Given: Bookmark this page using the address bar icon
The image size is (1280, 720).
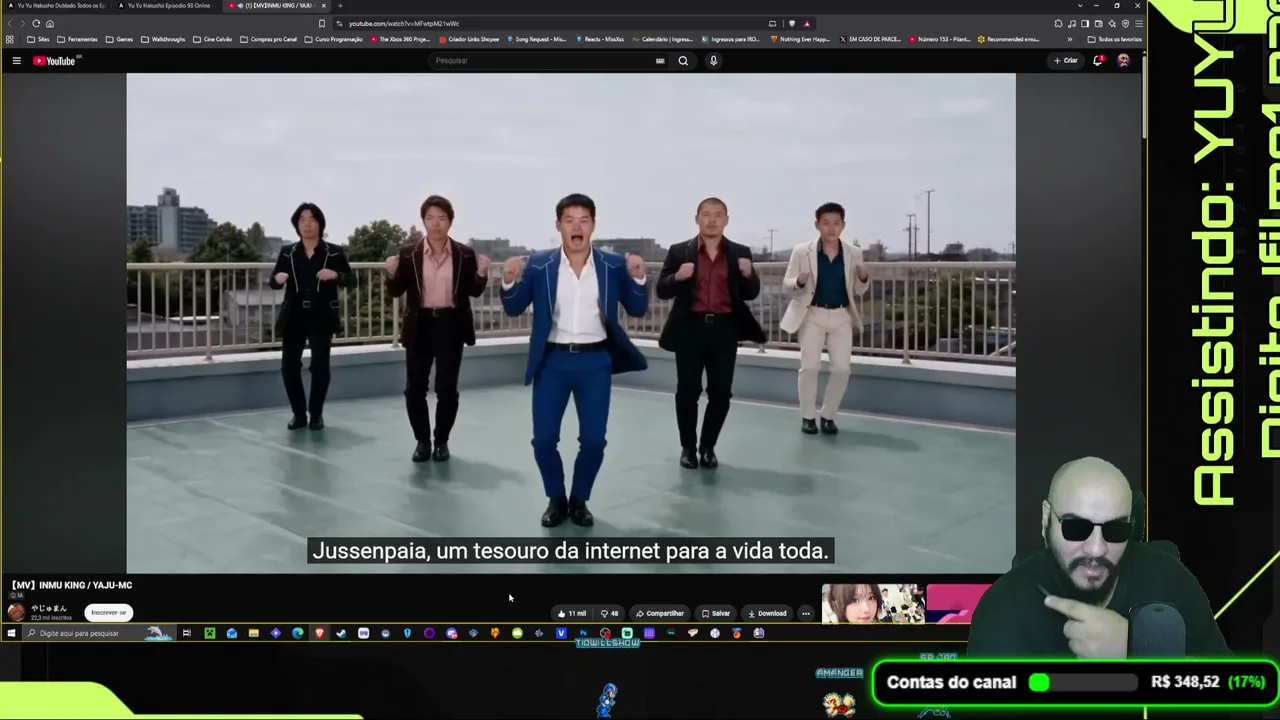Looking at the screenshot, I should (x=321, y=24).
